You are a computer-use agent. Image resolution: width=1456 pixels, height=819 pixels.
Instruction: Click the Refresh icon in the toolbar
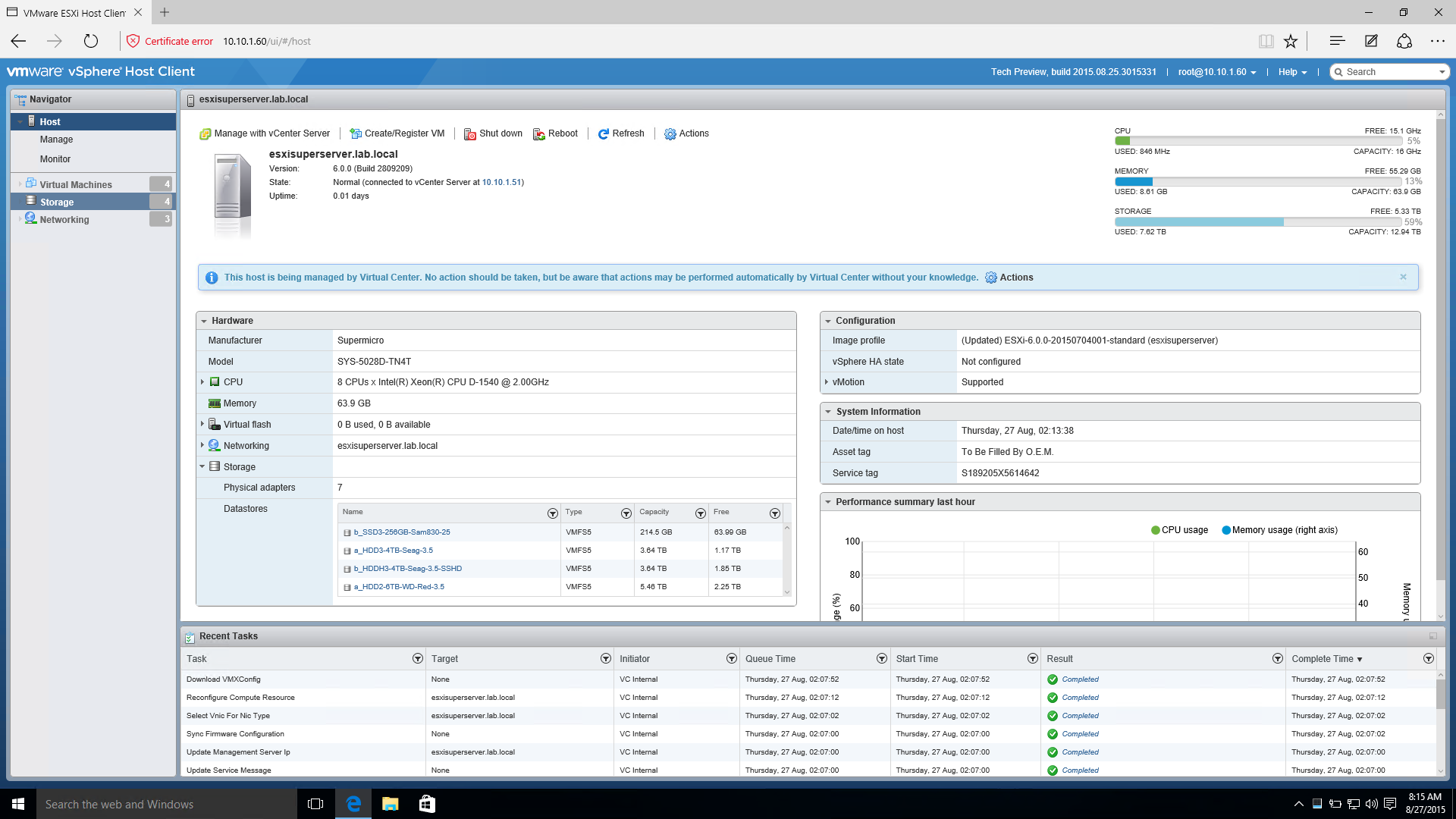pos(603,134)
